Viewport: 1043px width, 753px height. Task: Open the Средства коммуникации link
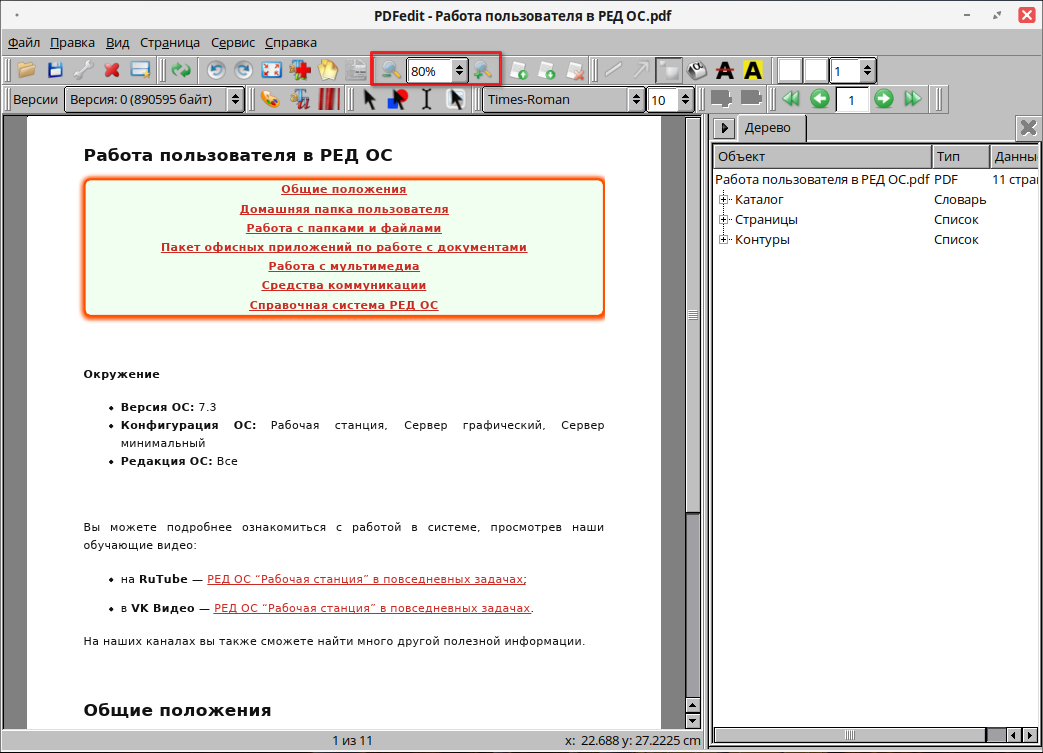coord(343,285)
